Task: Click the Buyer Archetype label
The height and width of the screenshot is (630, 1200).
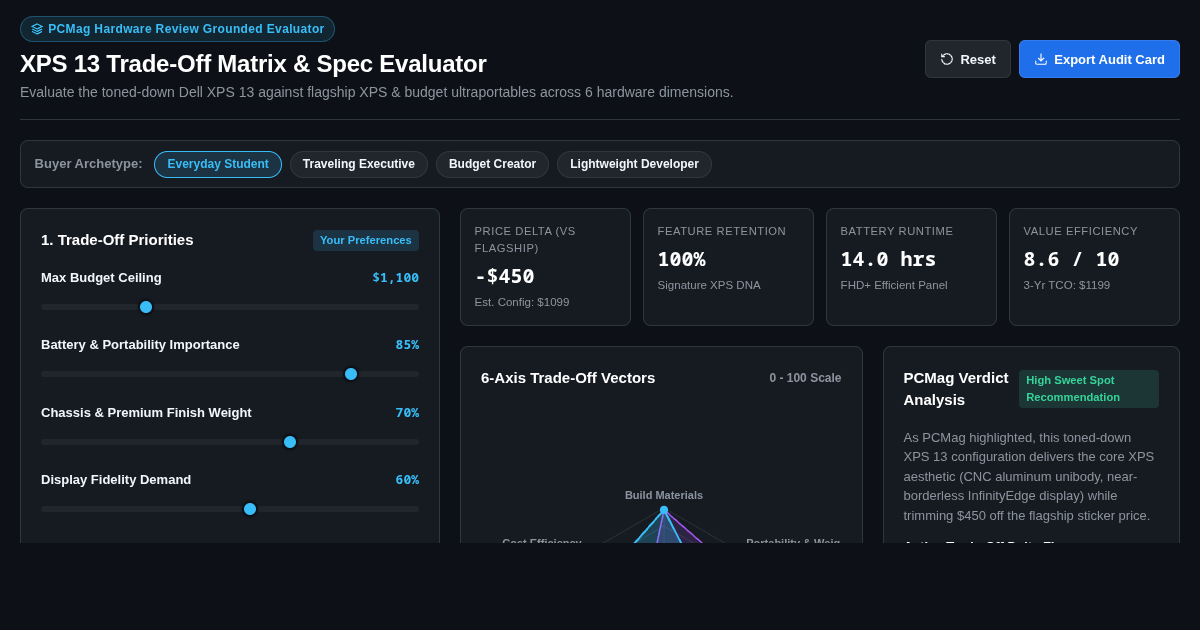Action: coord(89,164)
